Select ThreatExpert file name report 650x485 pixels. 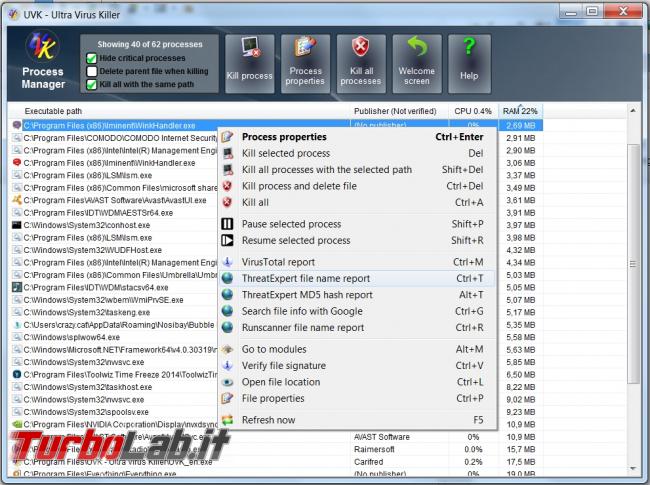[x=357, y=279]
